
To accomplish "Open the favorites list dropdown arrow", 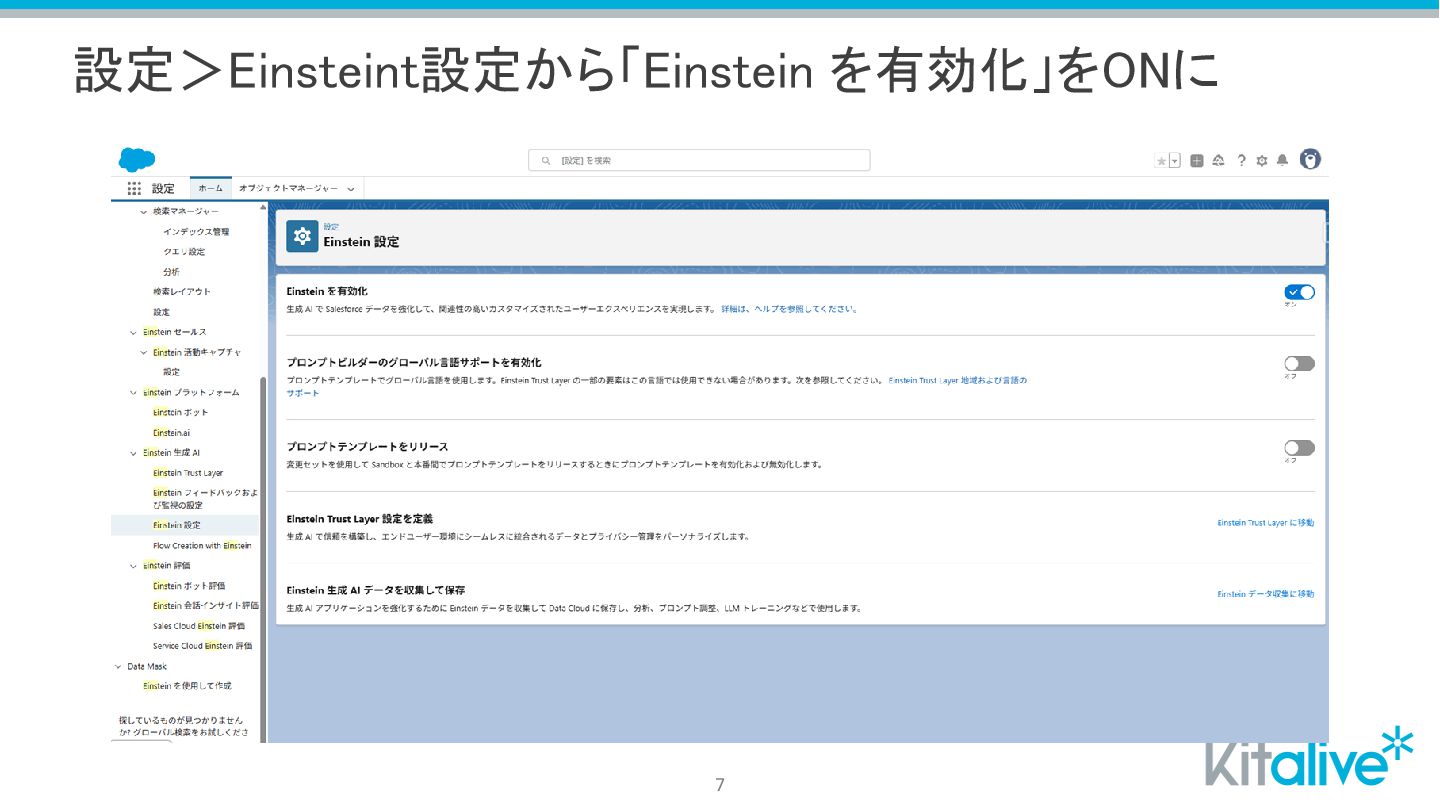I will pos(1175,160).
